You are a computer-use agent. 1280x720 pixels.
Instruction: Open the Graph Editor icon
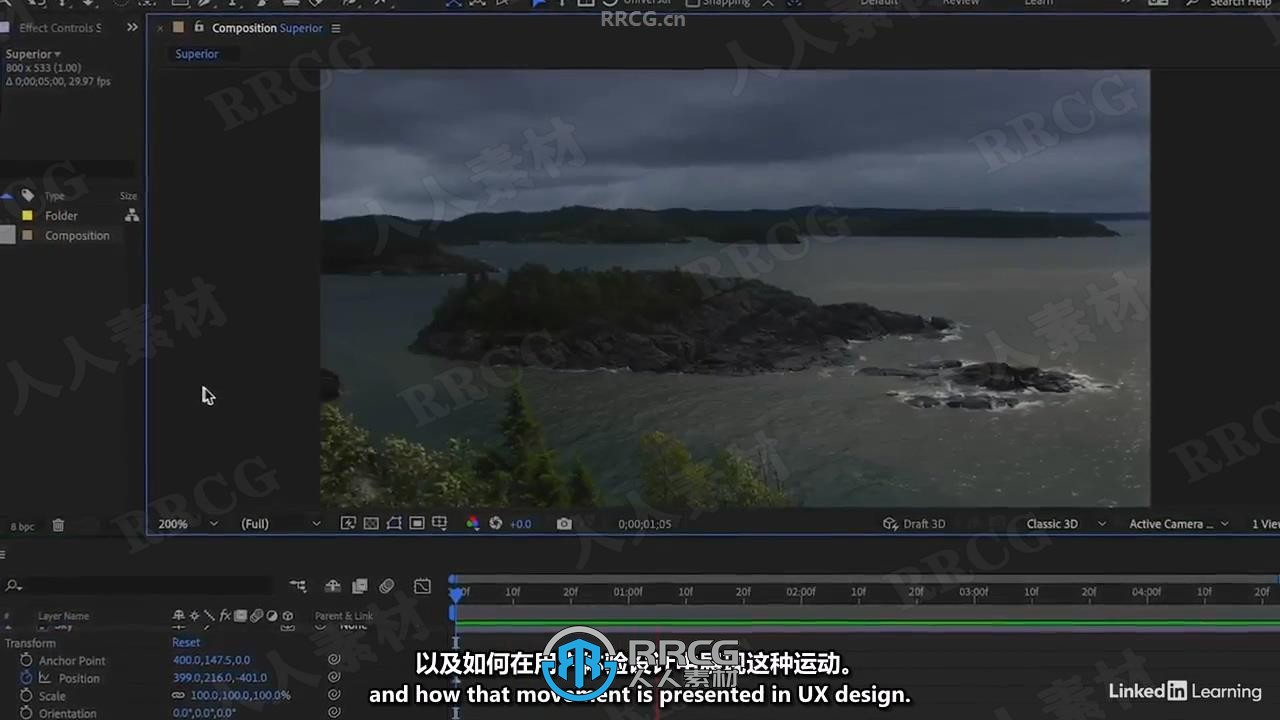(x=422, y=586)
